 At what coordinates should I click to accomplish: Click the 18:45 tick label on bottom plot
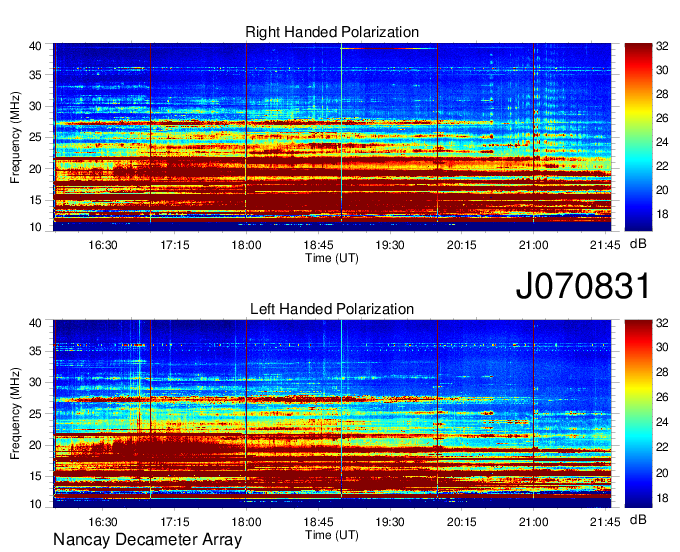(x=318, y=522)
